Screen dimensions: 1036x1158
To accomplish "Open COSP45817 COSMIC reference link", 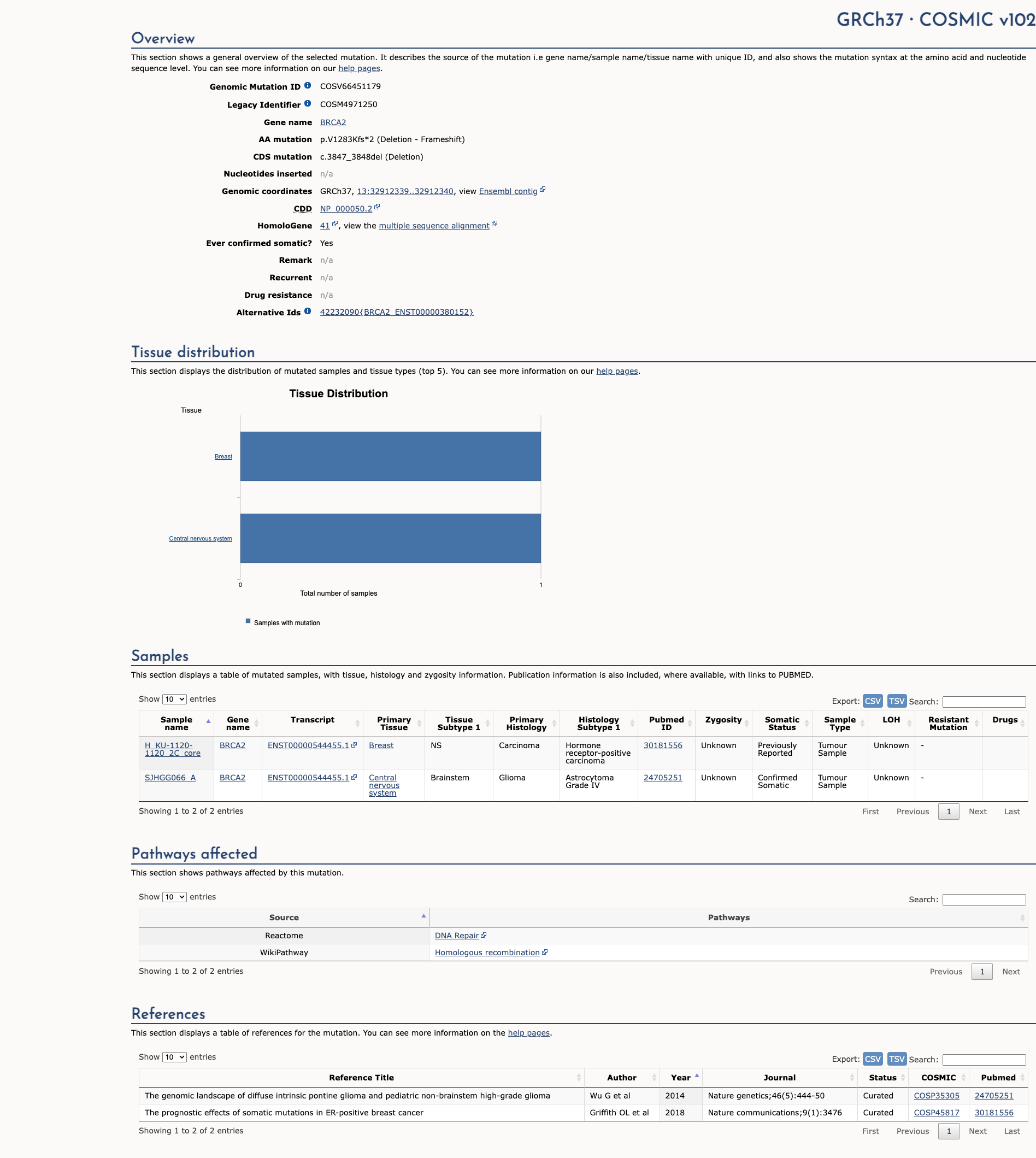I will point(937,1113).
